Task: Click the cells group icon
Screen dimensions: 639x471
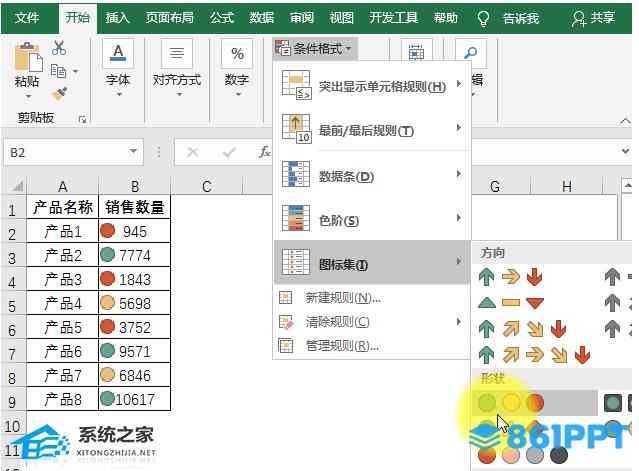Action: point(416,52)
